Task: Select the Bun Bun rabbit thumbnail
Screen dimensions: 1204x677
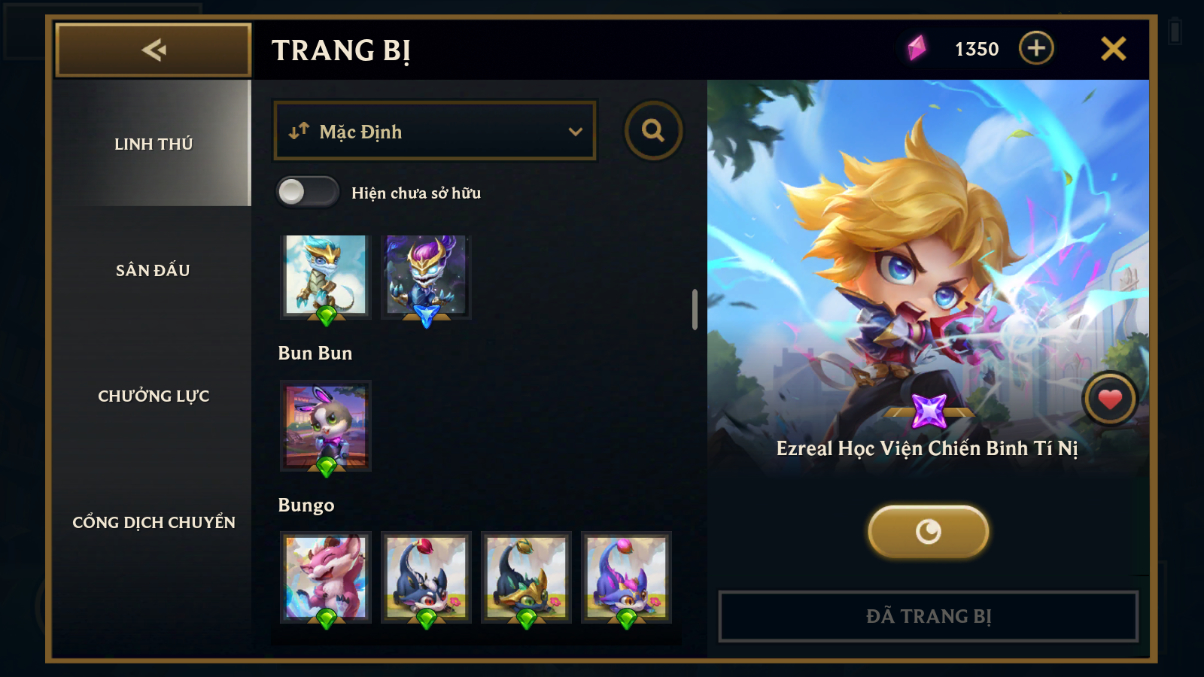Action: click(x=326, y=426)
